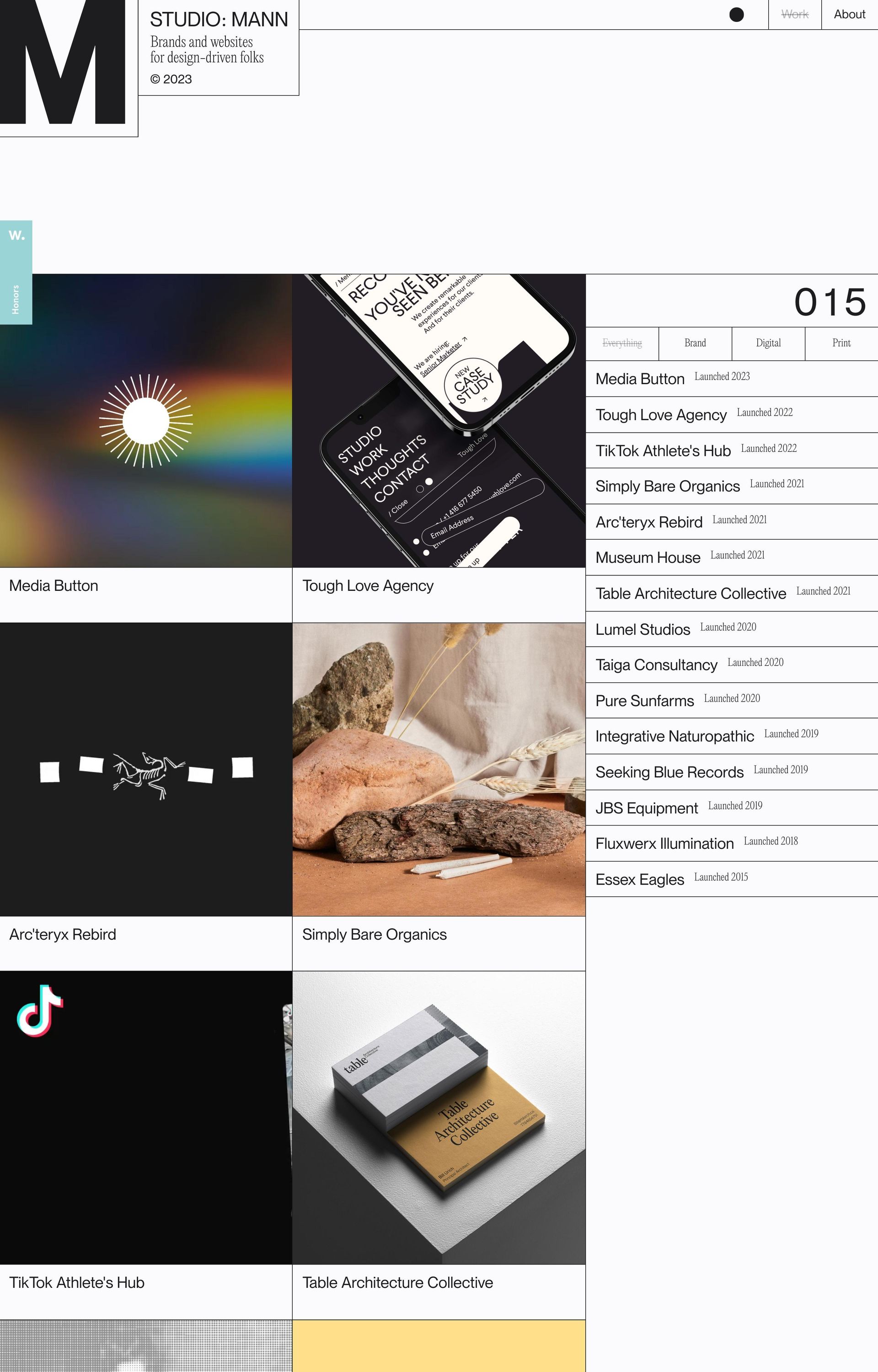Select the Everything filter
This screenshot has width=878, height=1372.
621,343
